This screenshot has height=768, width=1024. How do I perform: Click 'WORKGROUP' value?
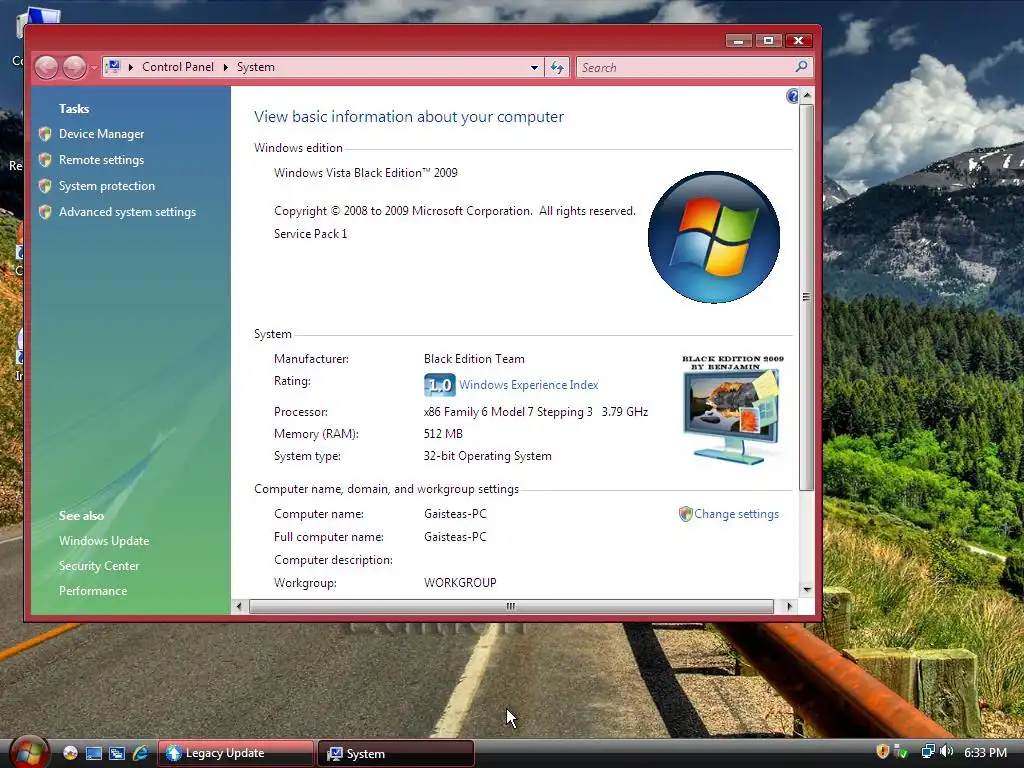coord(460,583)
